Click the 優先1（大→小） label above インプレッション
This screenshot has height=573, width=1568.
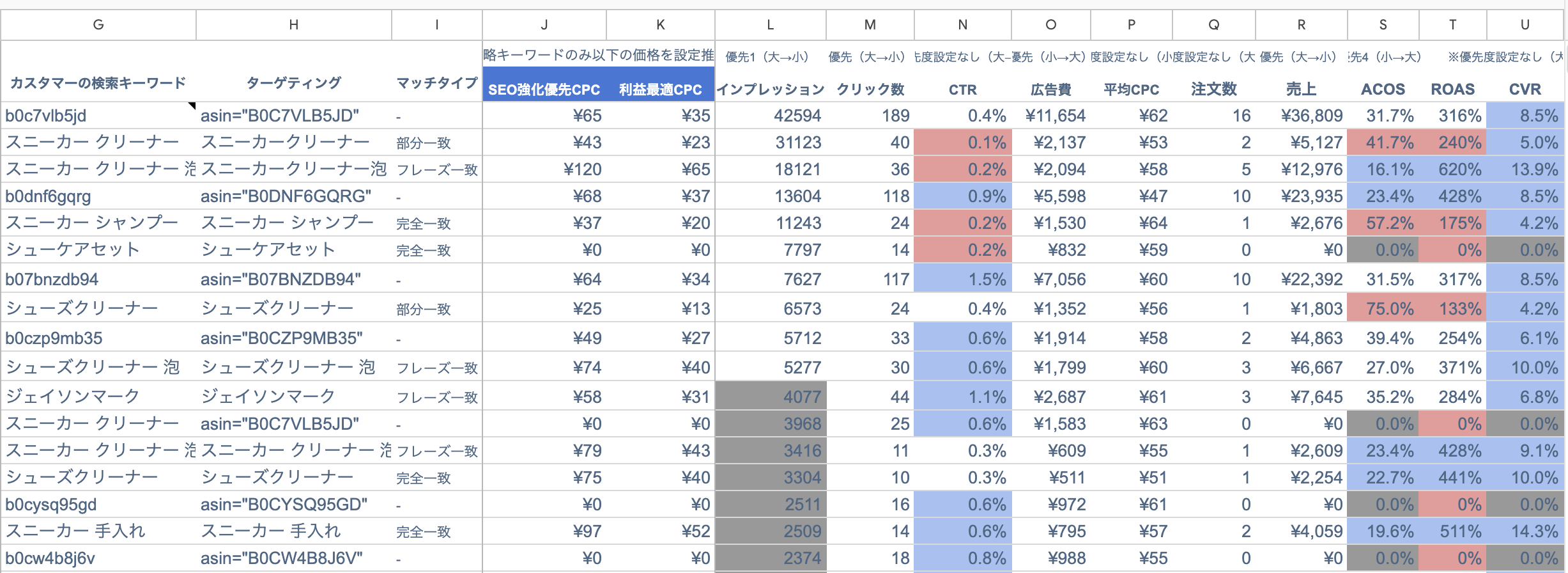point(767,57)
